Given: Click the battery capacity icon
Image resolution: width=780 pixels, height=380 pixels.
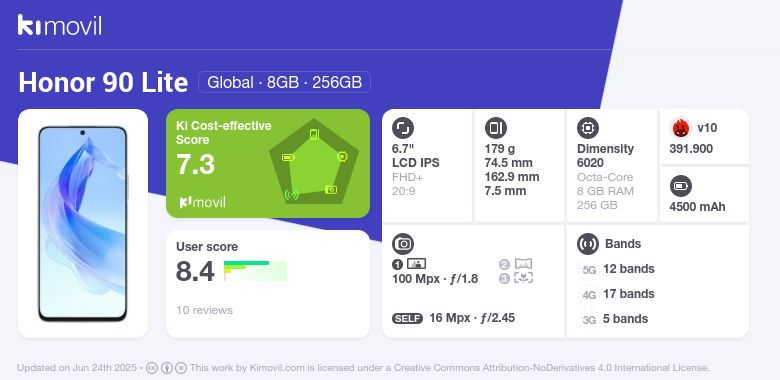Looking at the screenshot, I should coord(681,187).
